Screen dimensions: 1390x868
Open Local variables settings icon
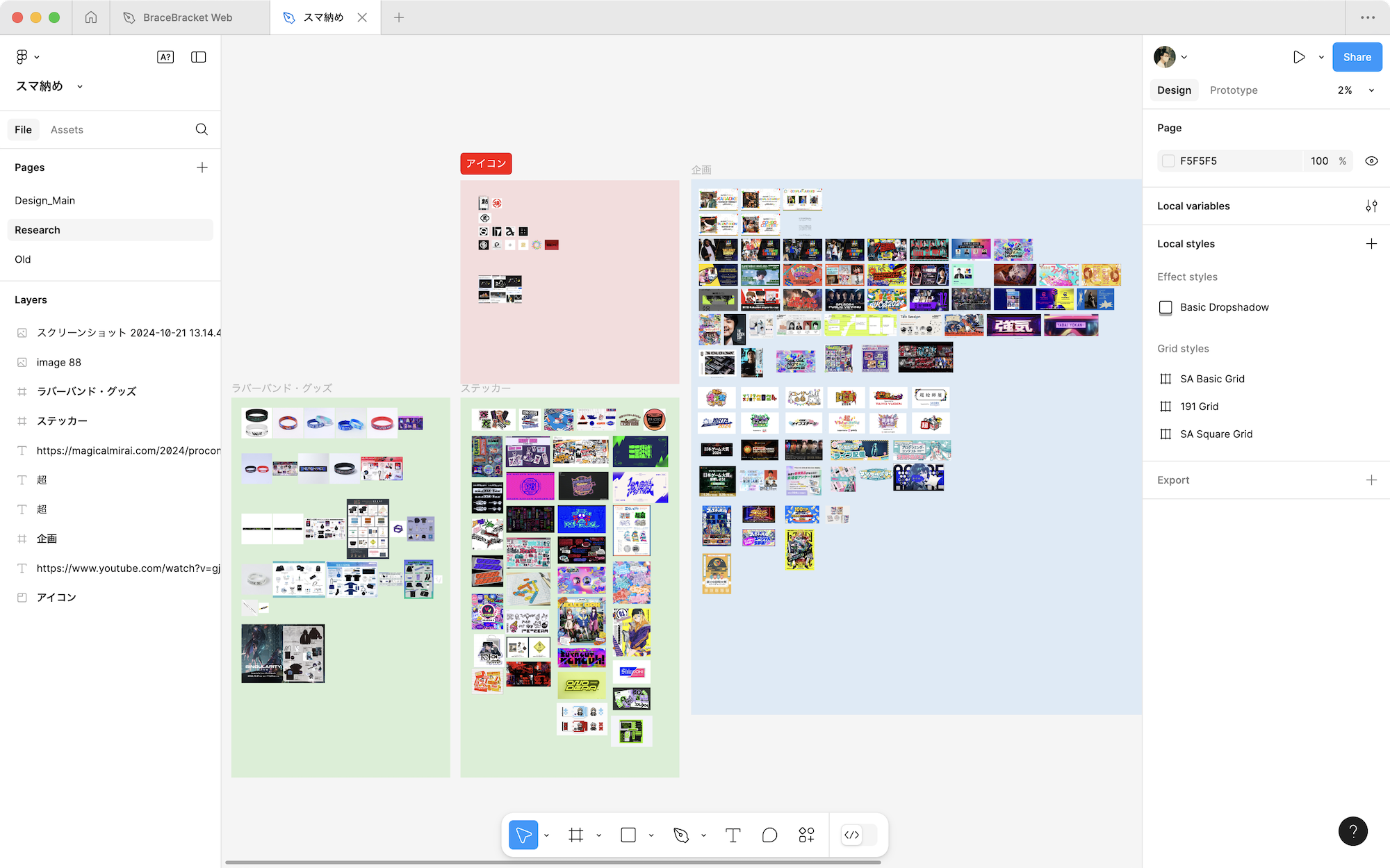pyautogui.click(x=1371, y=206)
